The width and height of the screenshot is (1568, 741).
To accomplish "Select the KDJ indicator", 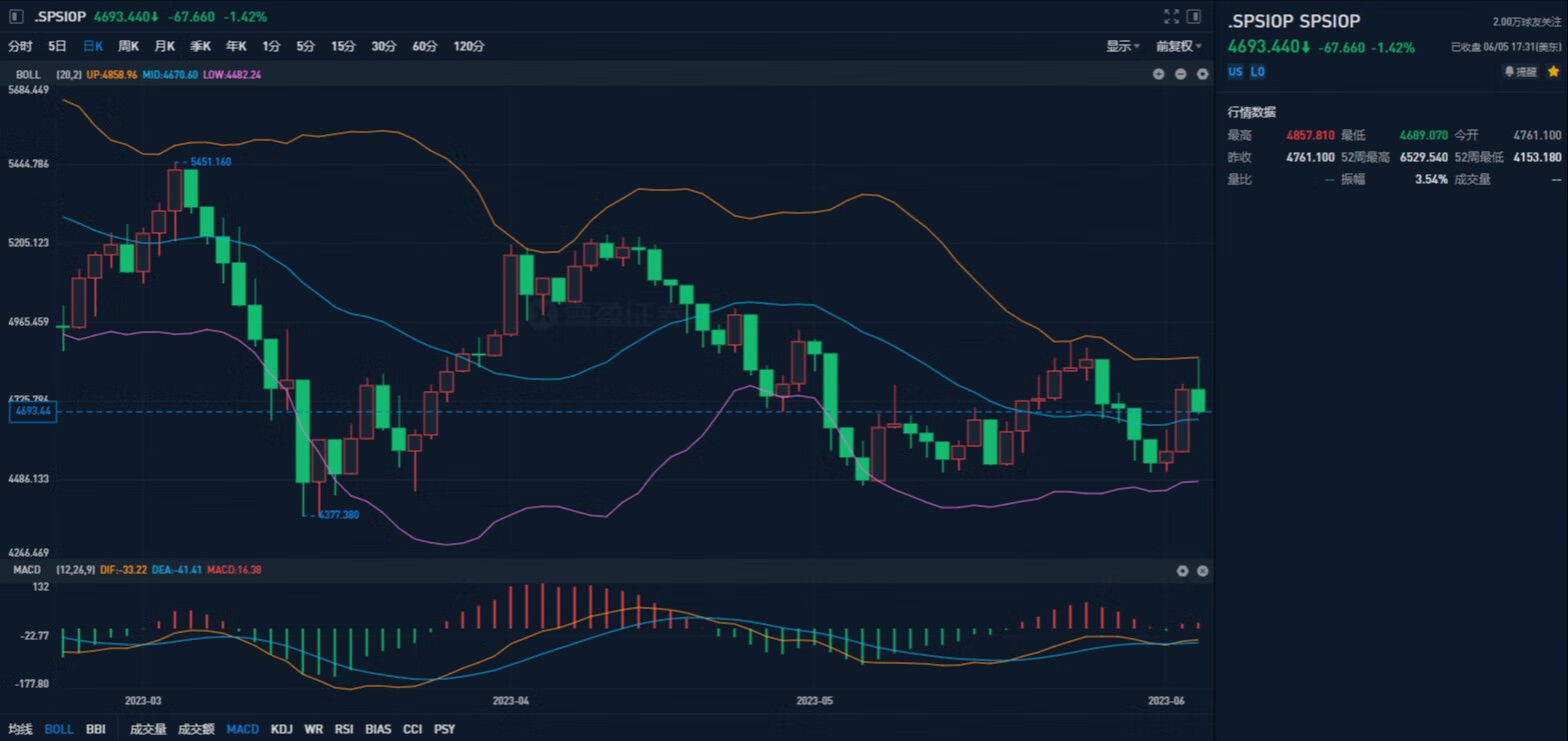I will 282,729.
